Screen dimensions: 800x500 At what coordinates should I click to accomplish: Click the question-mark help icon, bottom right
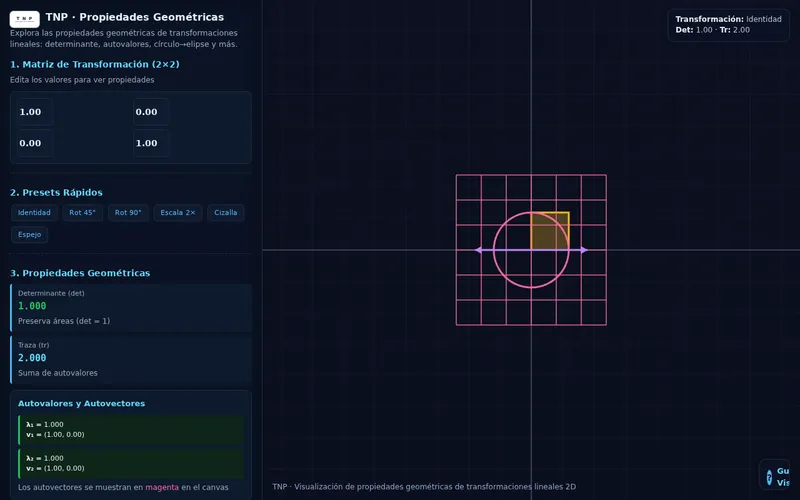click(769, 478)
